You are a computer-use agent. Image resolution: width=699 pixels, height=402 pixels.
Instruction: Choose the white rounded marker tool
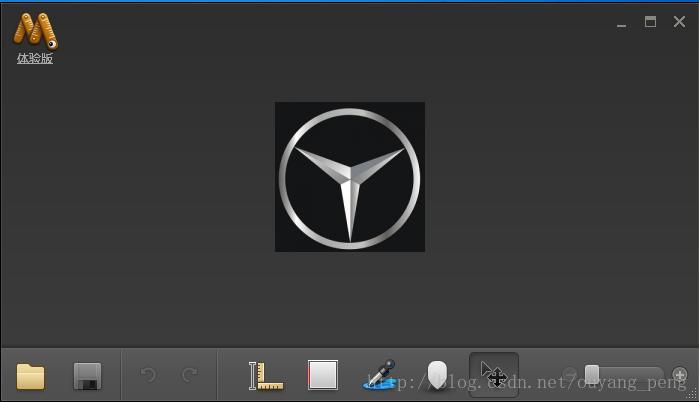pos(437,375)
